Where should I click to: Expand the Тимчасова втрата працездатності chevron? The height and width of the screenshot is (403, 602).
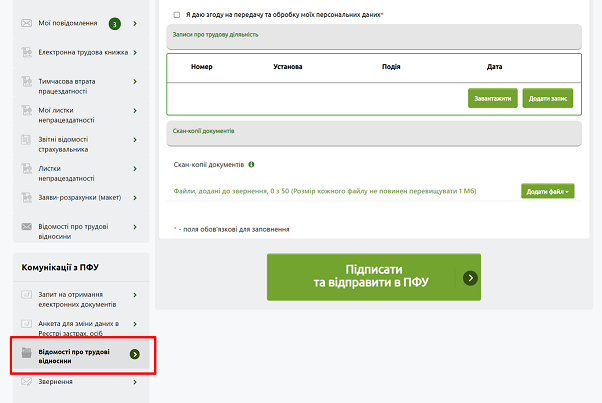pyautogui.click(x=135, y=85)
